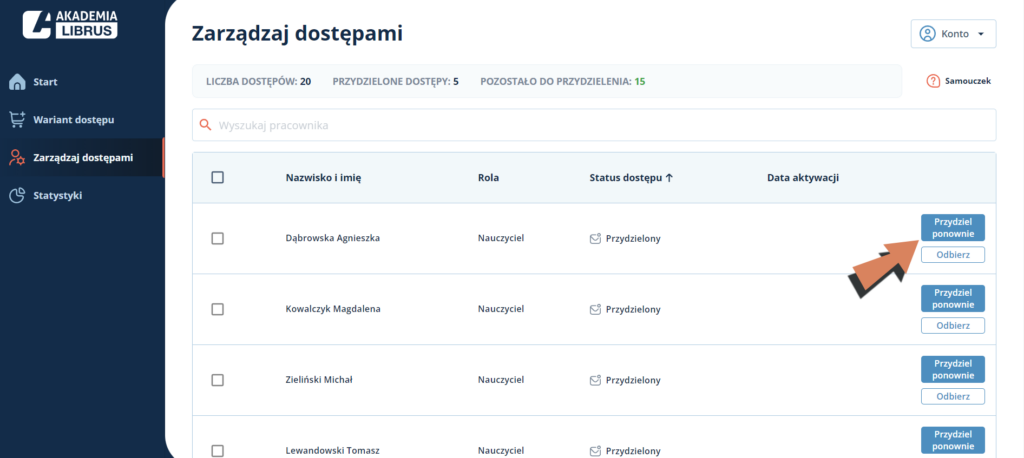Open the Konto dropdown arrow
The width and height of the screenshot is (1024, 458).
click(x=980, y=35)
